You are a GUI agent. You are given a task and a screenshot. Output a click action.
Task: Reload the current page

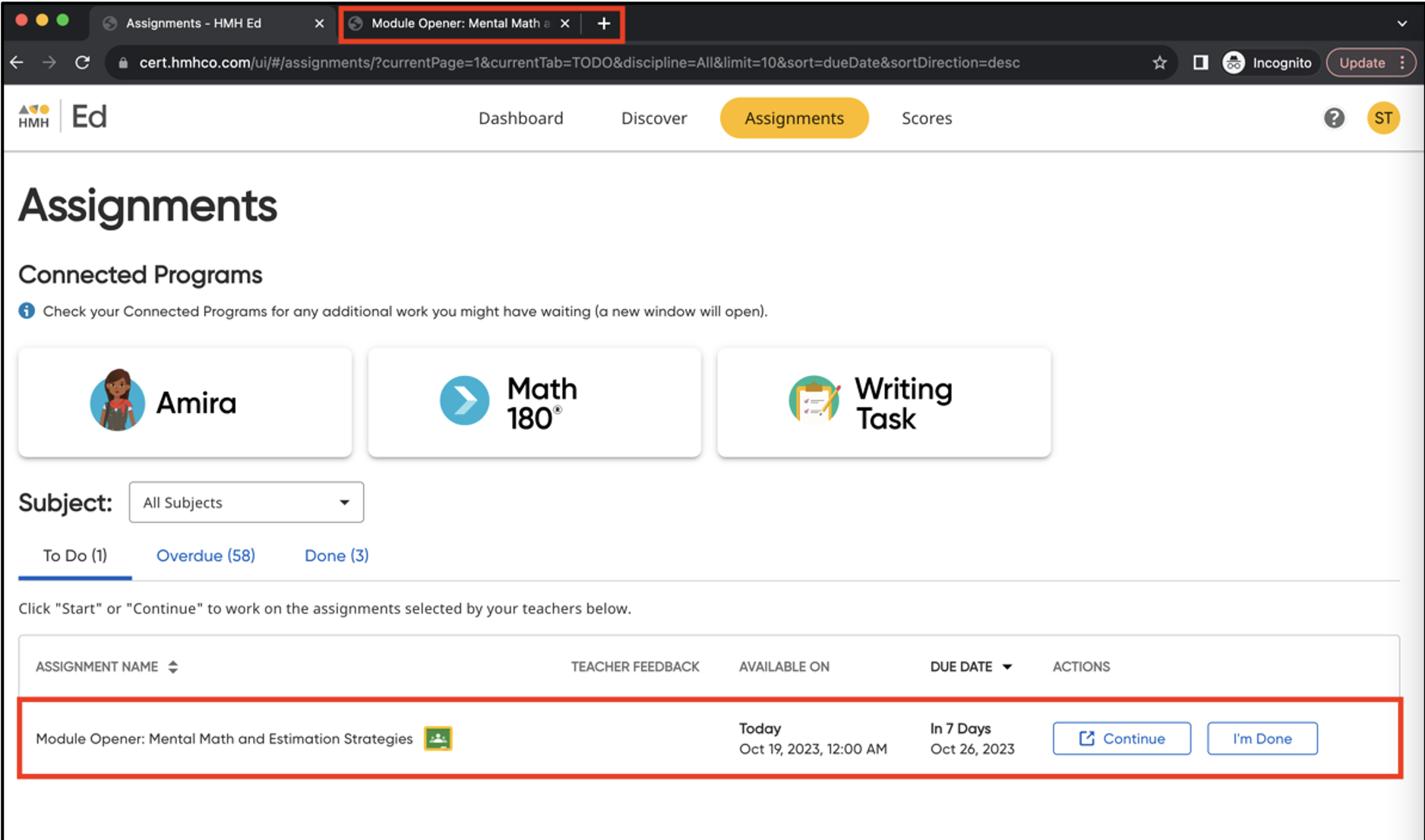83,63
